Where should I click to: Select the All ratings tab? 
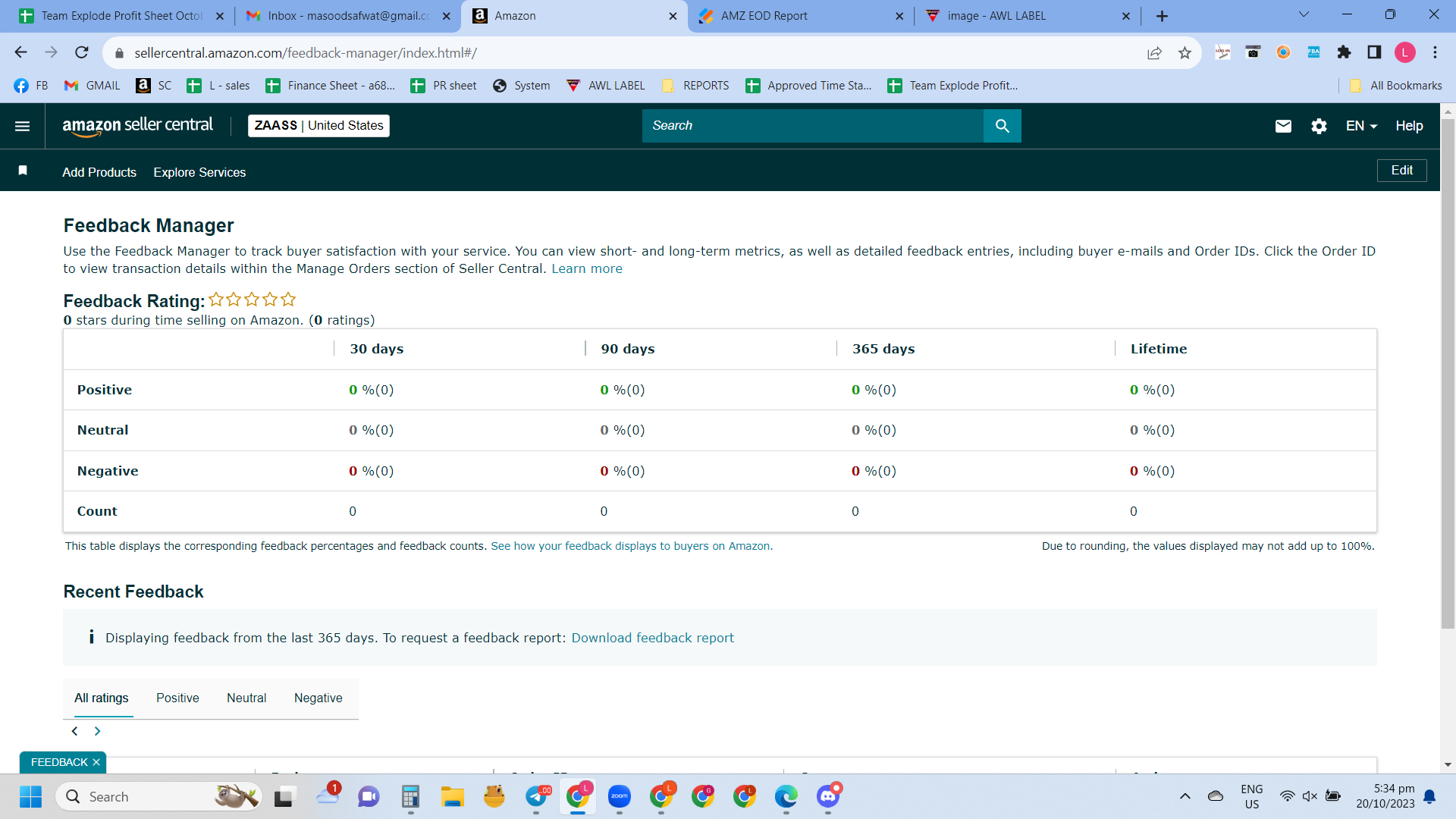(101, 698)
